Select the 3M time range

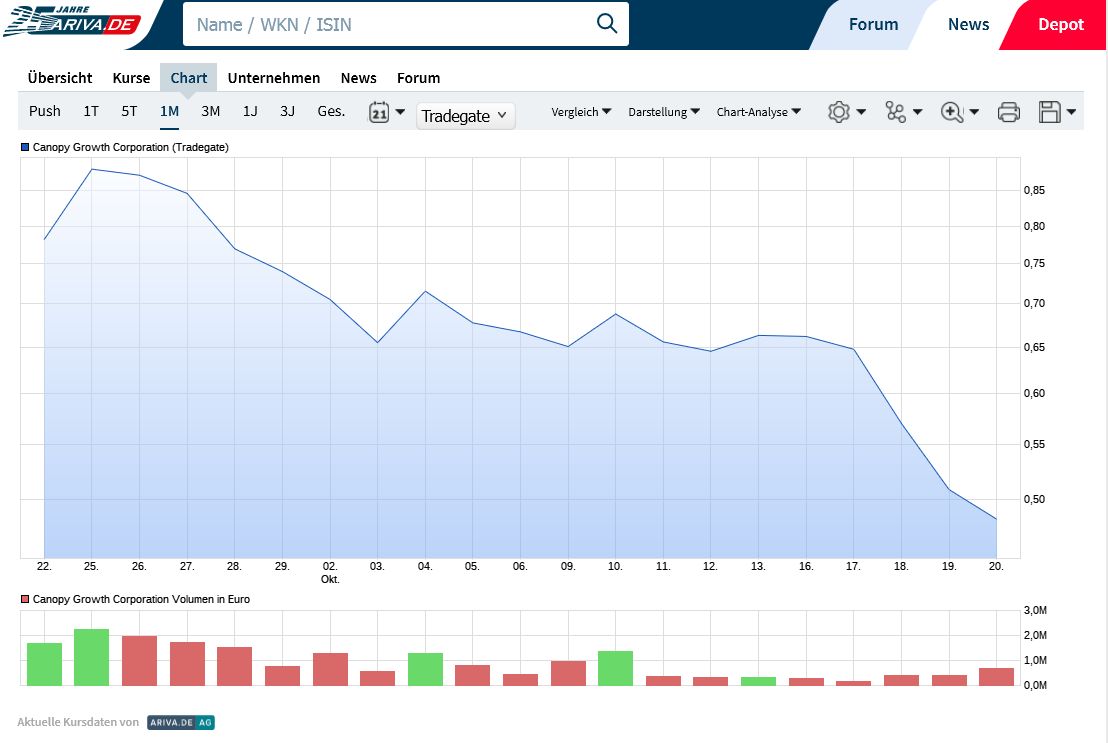[x=210, y=111]
